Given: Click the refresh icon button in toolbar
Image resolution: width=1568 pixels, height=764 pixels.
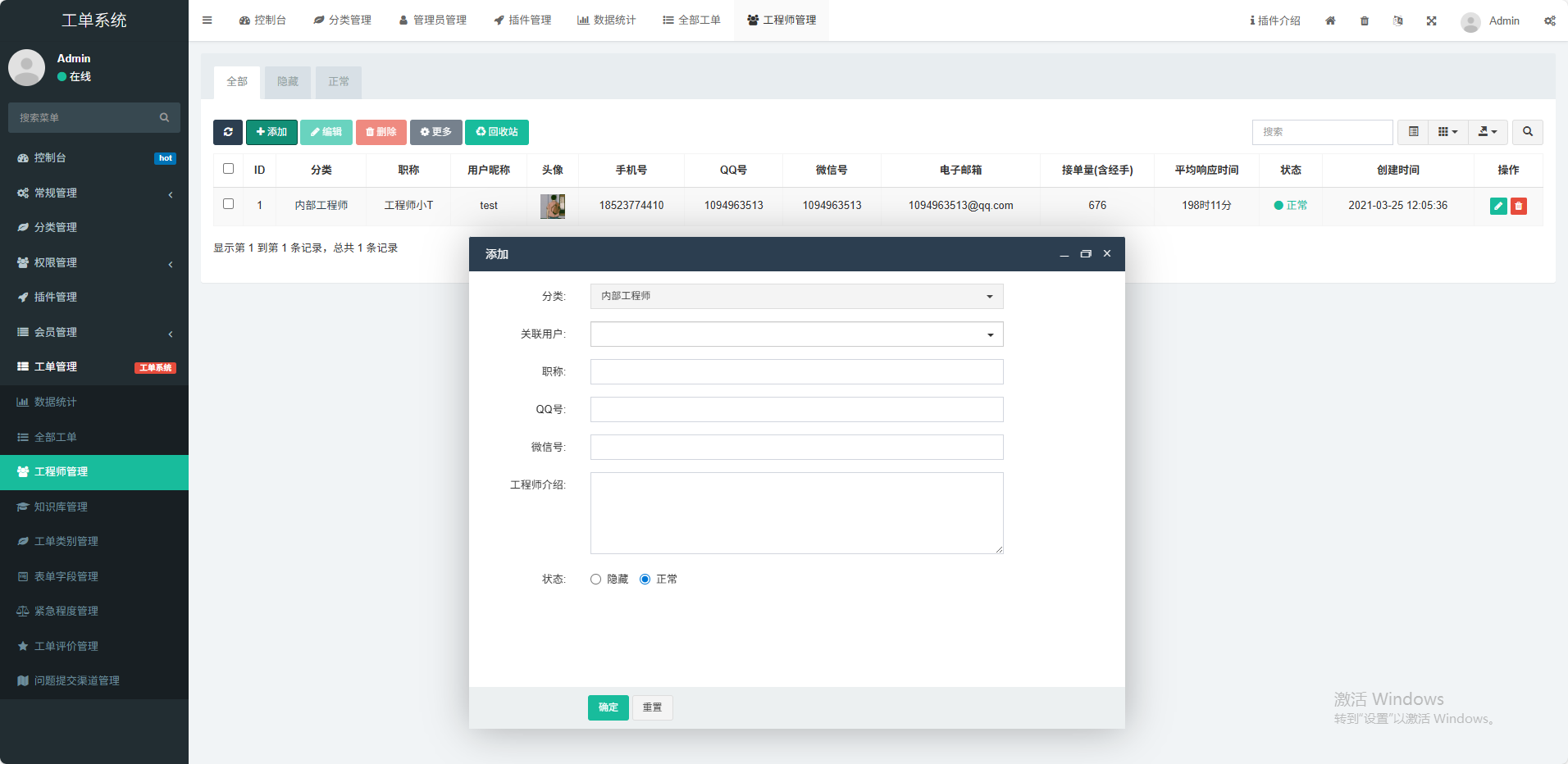Looking at the screenshot, I should click(227, 132).
